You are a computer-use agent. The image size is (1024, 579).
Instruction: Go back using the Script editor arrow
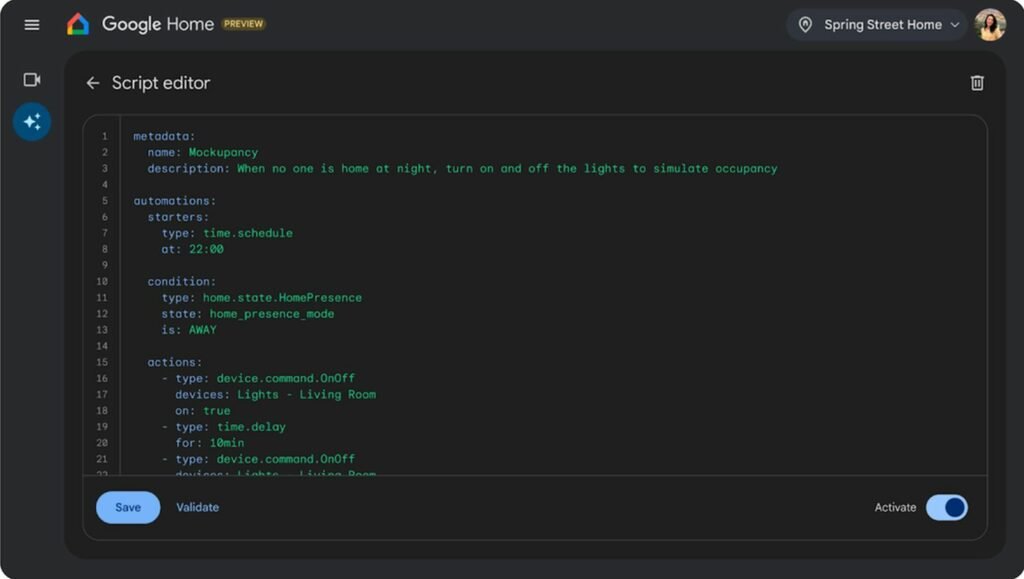click(x=92, y=83)
